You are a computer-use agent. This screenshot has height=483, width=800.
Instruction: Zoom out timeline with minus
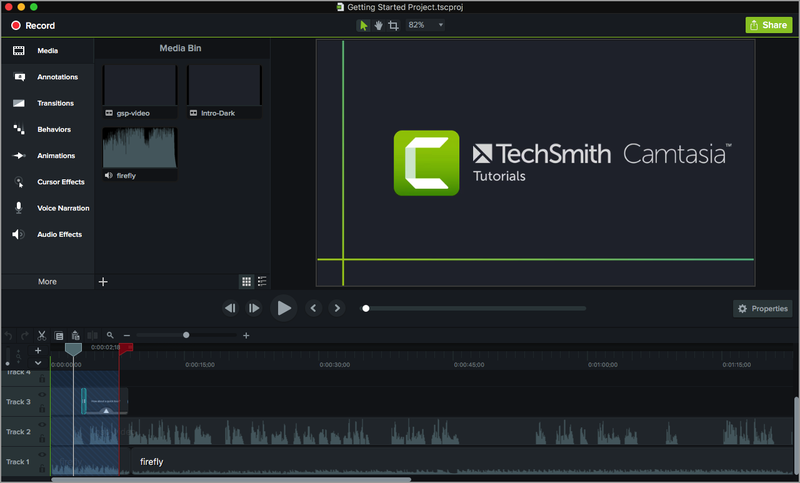tap(127, 336)
